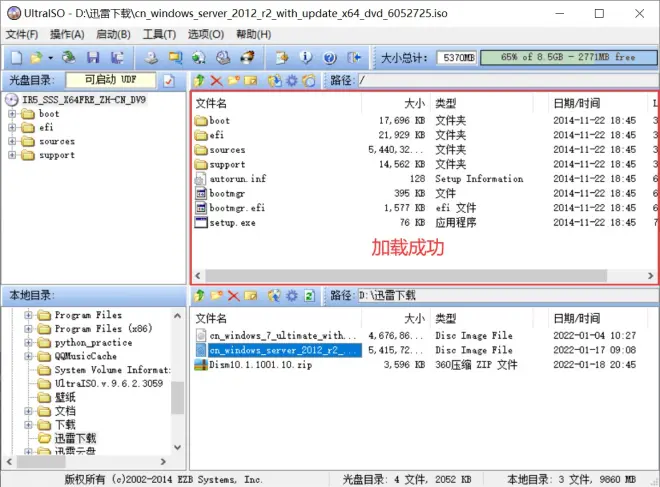660x487 pixels.
Task: Click the 5370MB total size field
Action: click(x=457, y=58)
